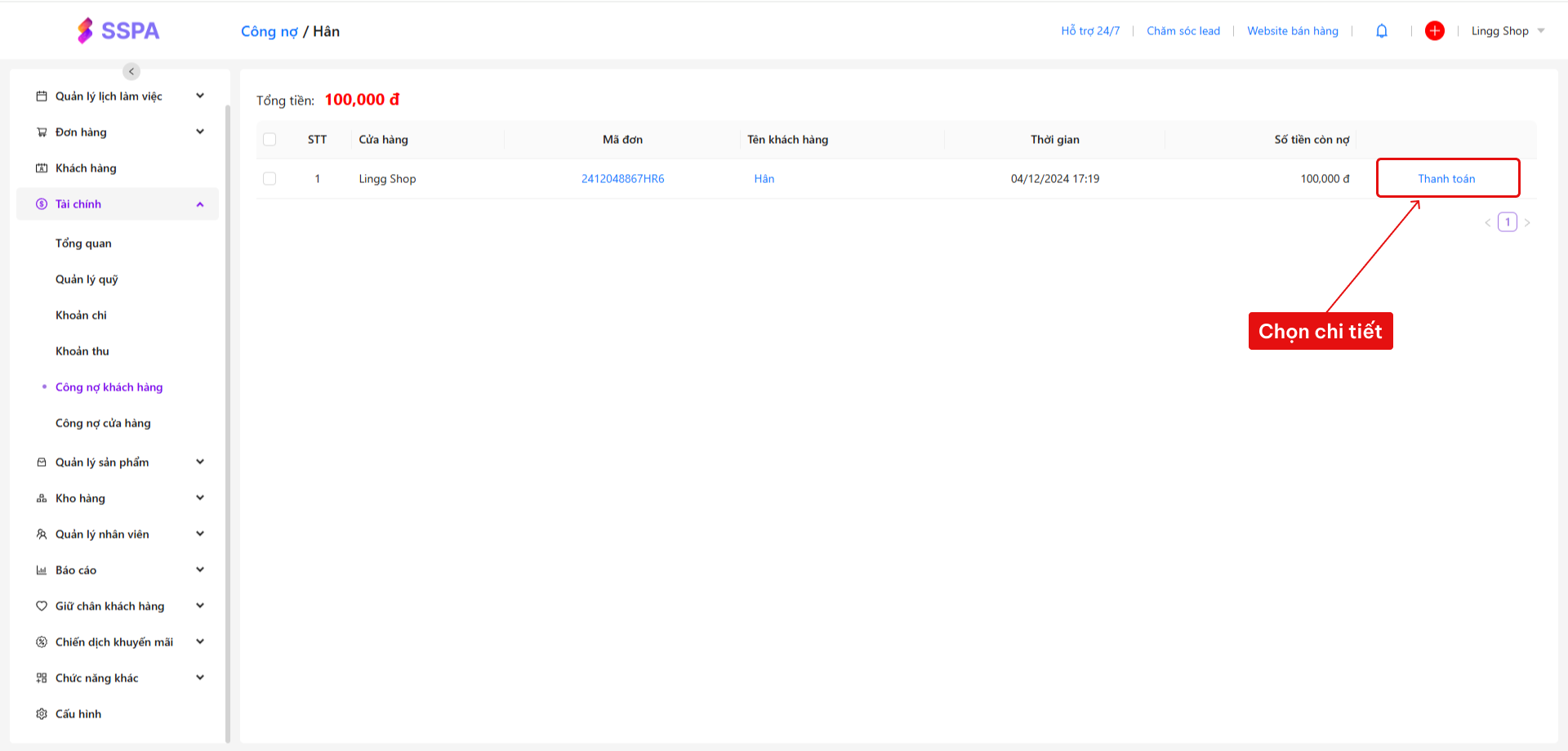The image size is (1568, 751).
Task: Expand the Quản lý sản phẩm chevron
Action: point(200,462)
